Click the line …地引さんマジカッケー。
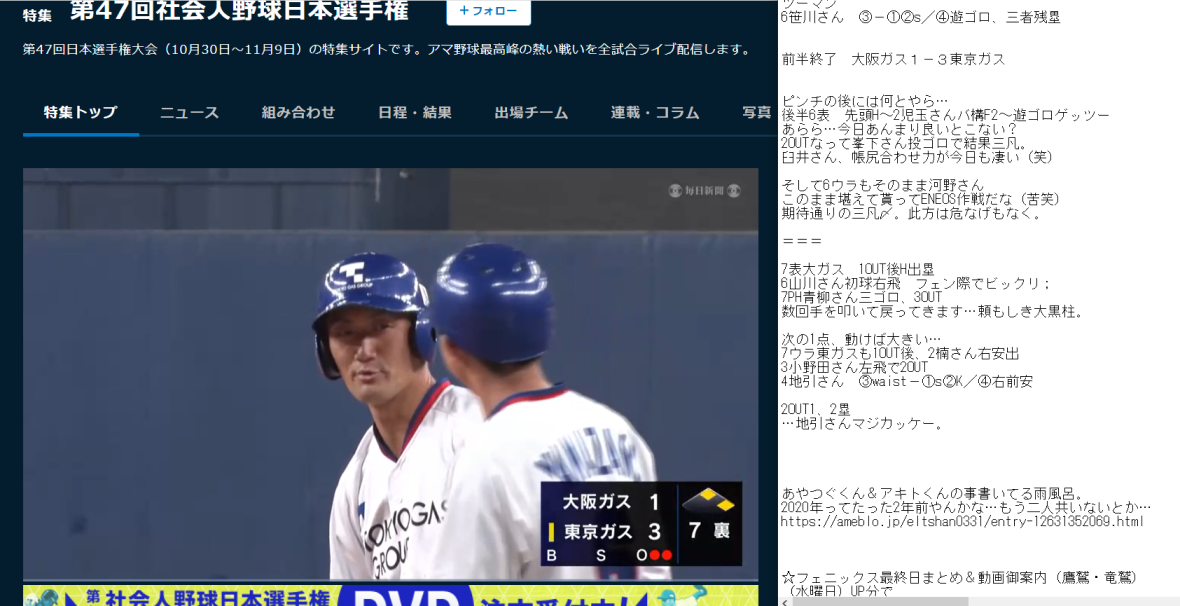1180x606 pixels. click(862, 424)
